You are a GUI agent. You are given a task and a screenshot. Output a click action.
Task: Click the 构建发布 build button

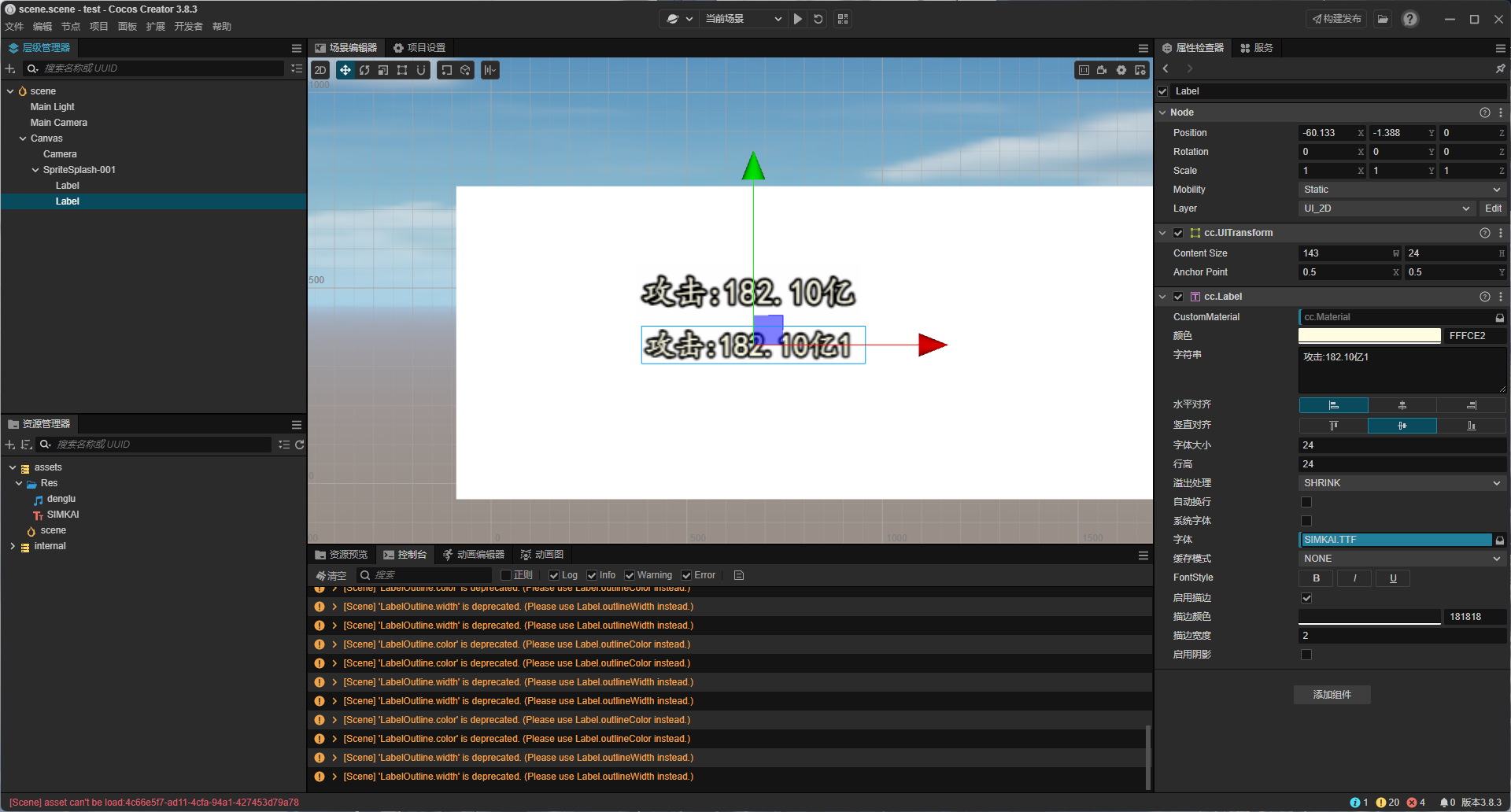tap(1336, 19)
